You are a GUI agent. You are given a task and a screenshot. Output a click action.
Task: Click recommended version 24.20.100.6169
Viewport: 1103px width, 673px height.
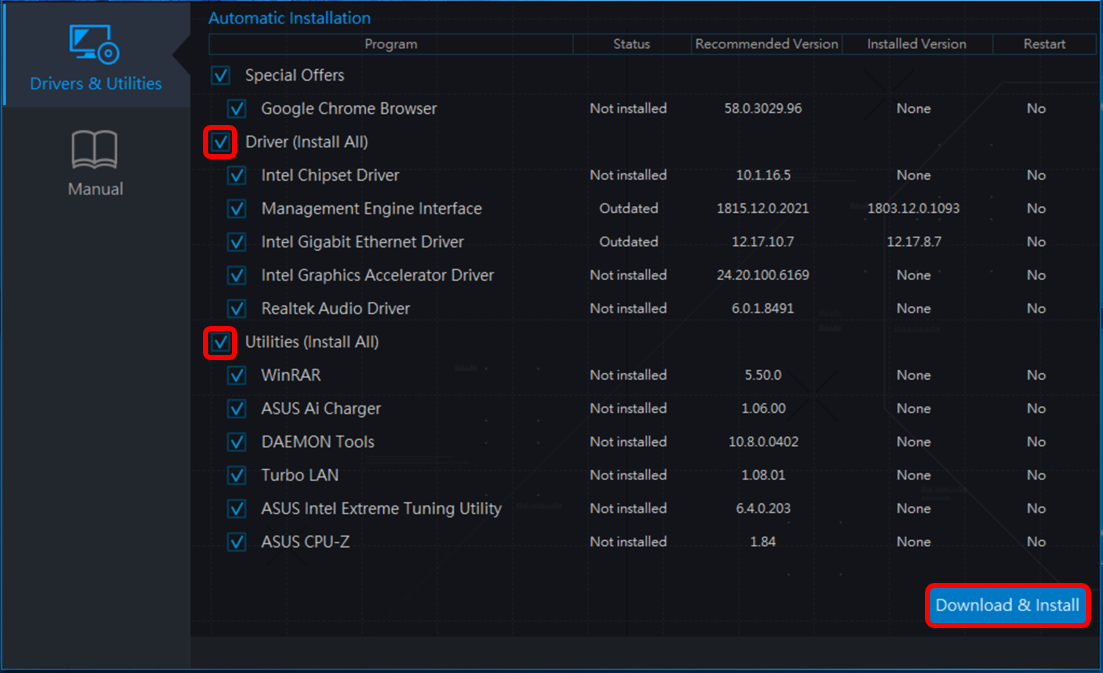tap(763, 275)
